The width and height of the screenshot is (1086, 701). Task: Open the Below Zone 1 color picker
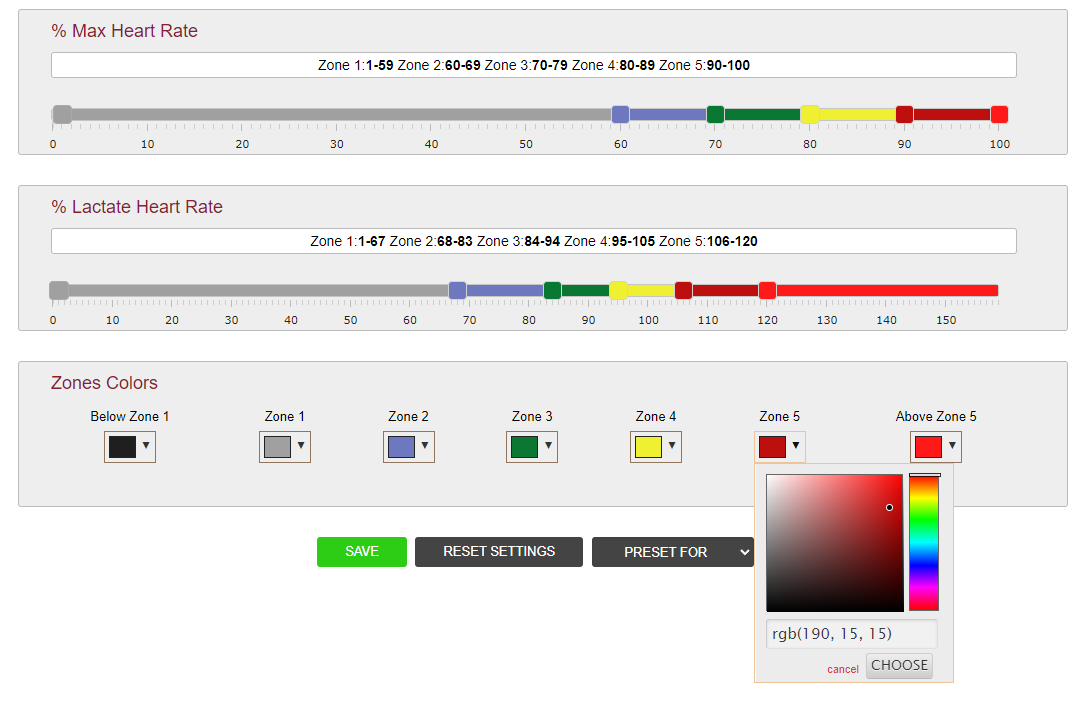(x=130, y=447)
